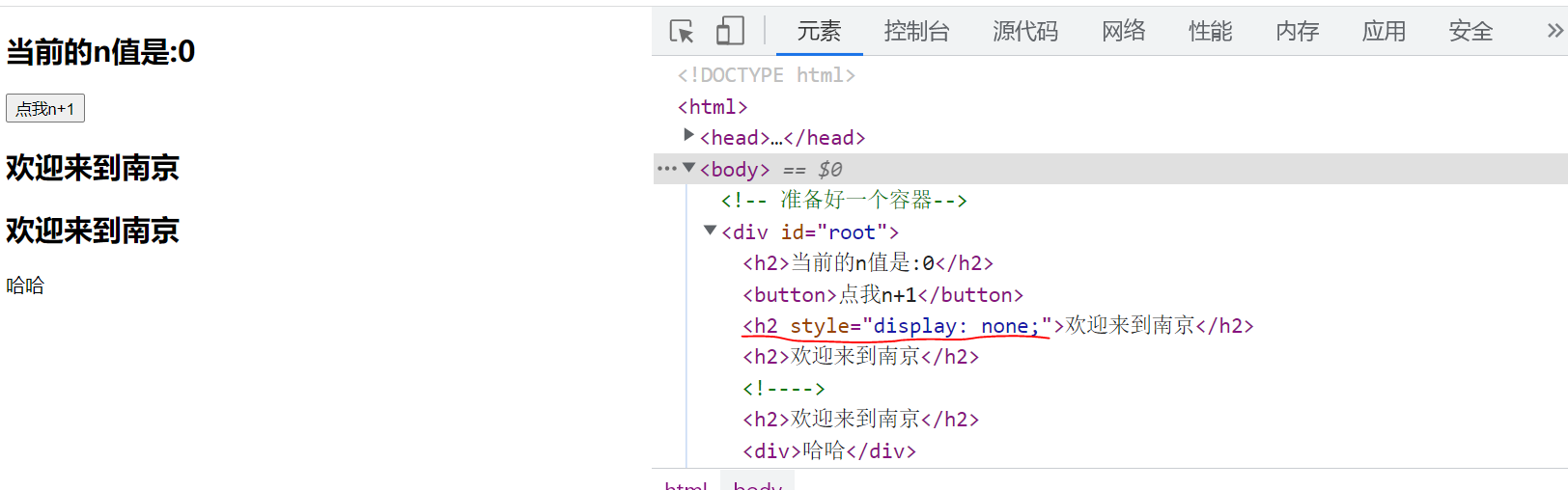Screen dimensions: 1568x490
Task: Click the 当前的n值是:0 page heading
Action: click(100, 51)
